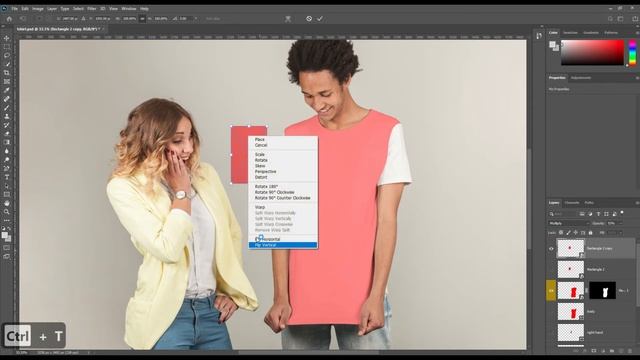Click the Opacity value field in Layers

pos(611,223)
